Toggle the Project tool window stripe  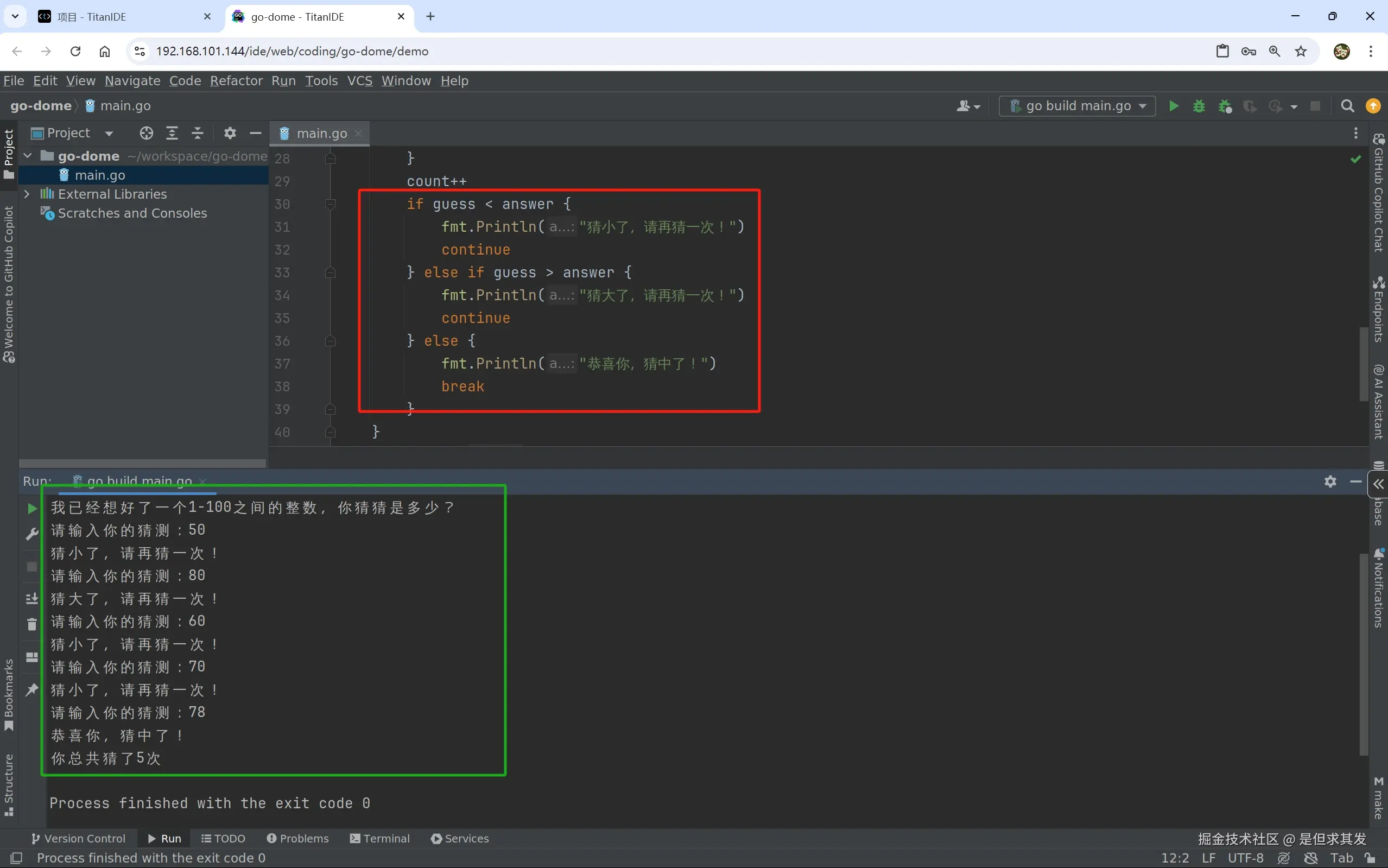tap(9, 153)
